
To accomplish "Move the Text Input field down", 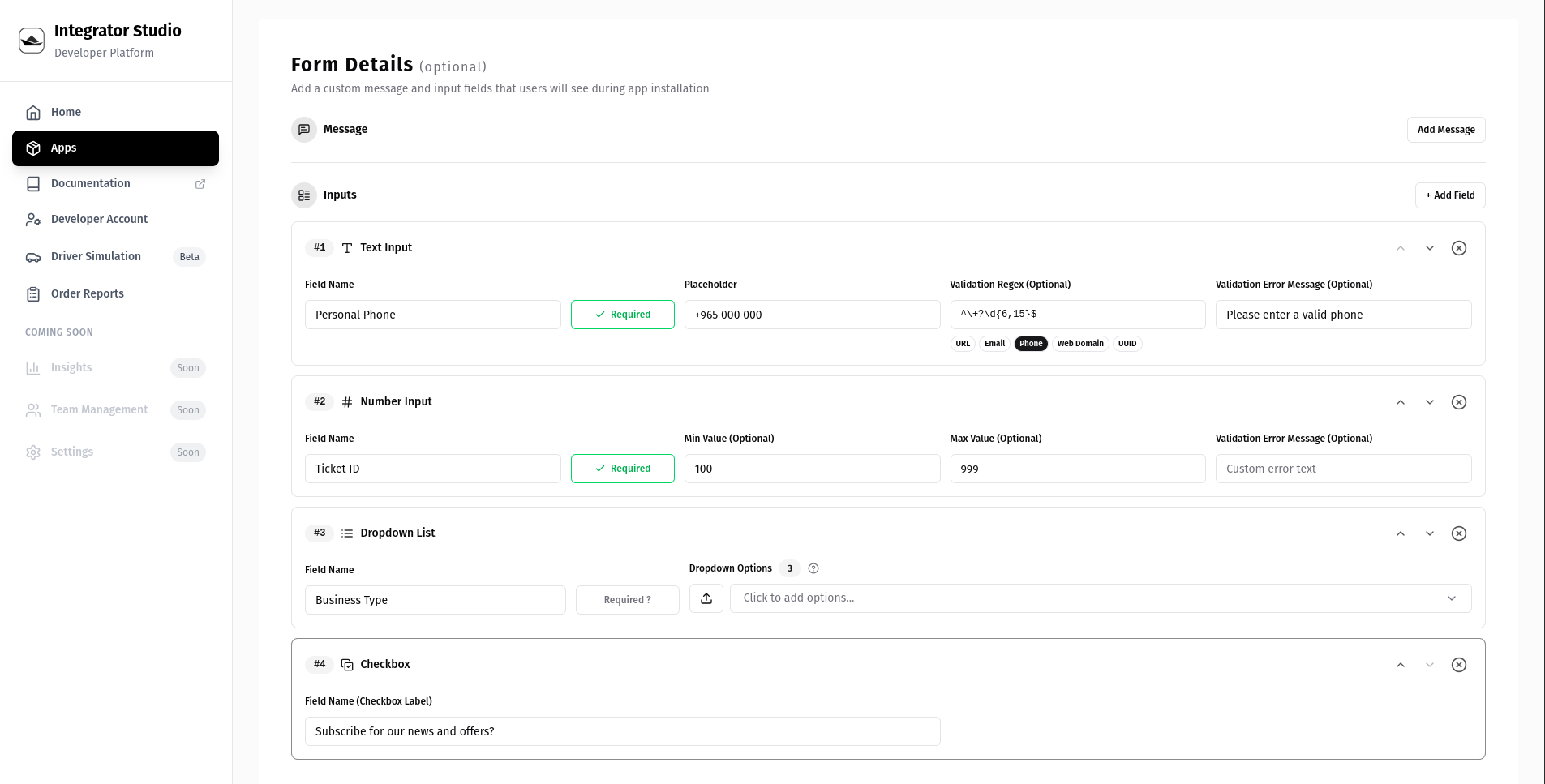I will tap(1429, 248).
